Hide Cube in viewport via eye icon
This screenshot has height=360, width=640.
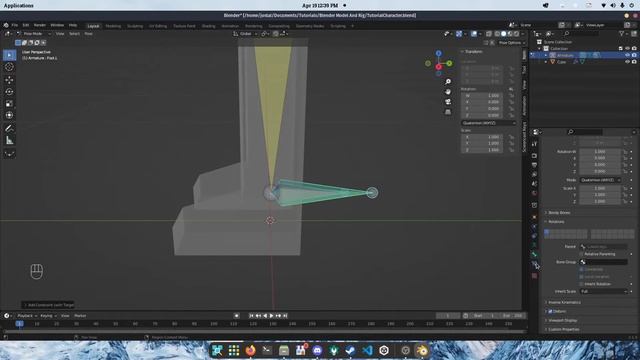pos(627,62)
